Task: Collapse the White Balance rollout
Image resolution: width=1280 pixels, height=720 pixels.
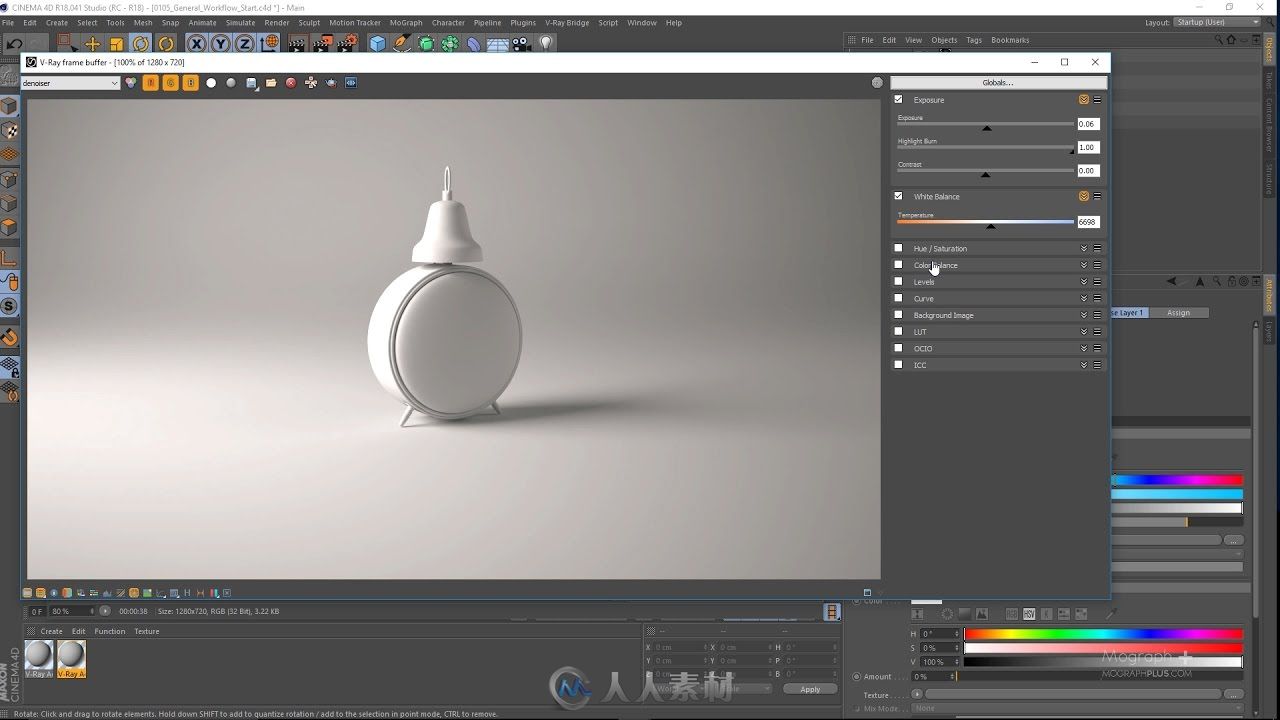Action: point(1084,196)
